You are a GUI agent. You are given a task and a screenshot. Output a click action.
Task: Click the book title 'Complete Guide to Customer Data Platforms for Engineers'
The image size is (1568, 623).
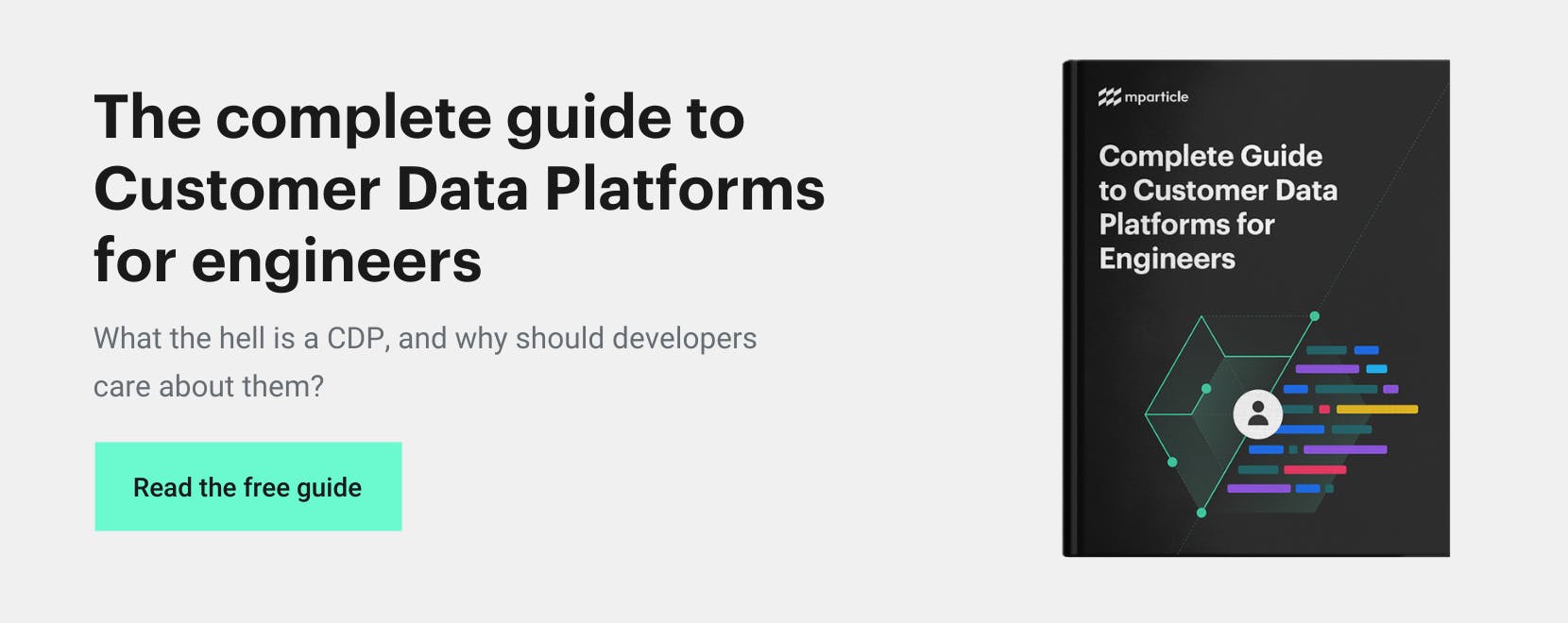coord(1218,207)
